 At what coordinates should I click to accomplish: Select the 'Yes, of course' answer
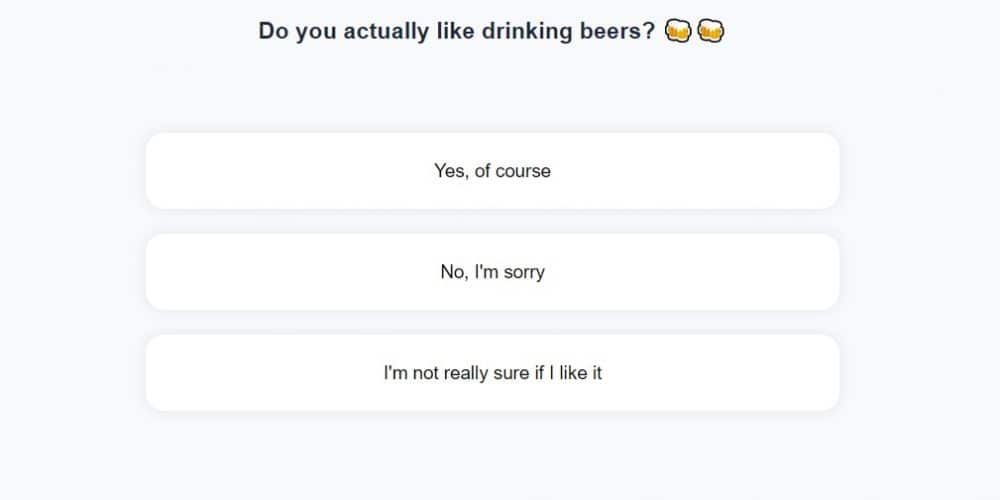tap(492, 171)
